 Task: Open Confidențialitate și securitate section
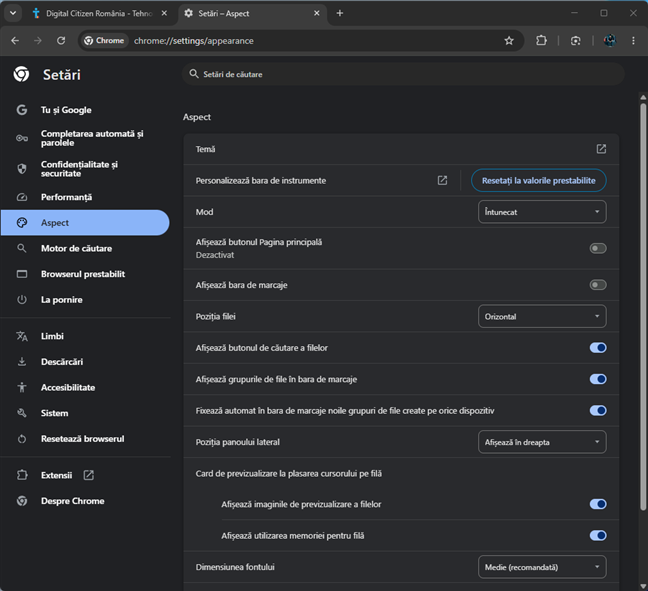85,169
